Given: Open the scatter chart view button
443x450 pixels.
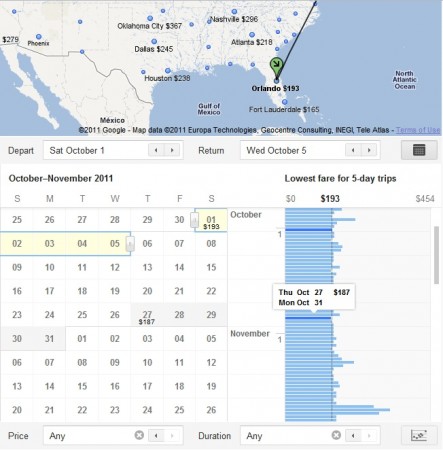Looking at the screenshot, I should coord(419,435).
